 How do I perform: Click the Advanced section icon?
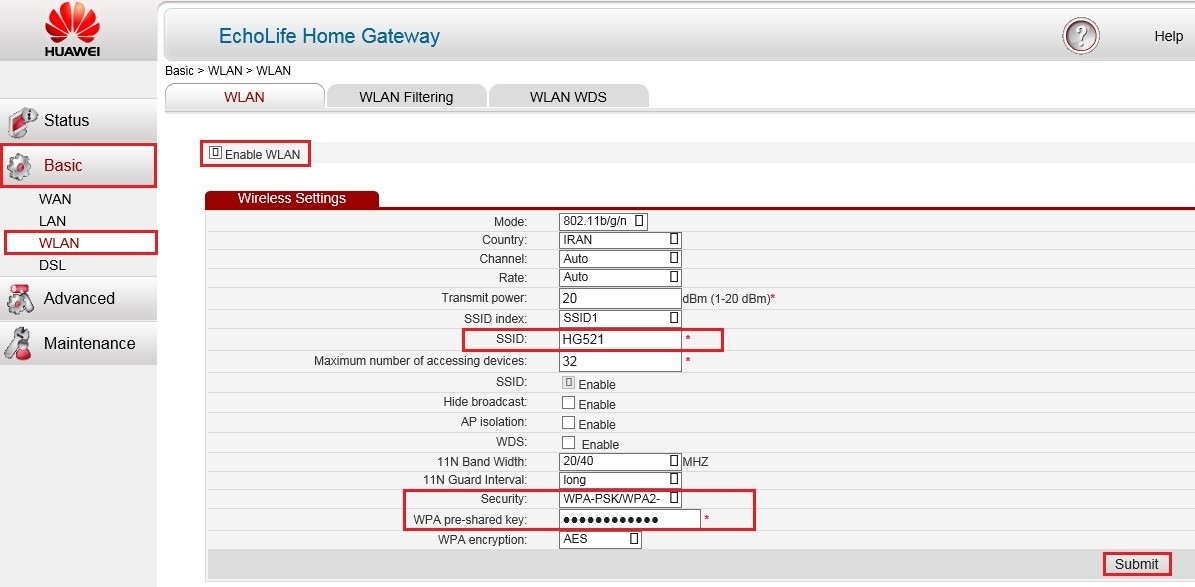click(22, 299)
